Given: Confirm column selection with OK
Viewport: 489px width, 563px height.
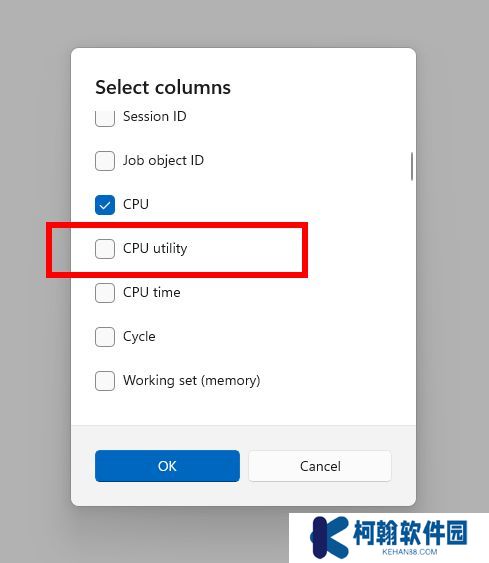Looking at the screenshot, I should tap(167, 466).
